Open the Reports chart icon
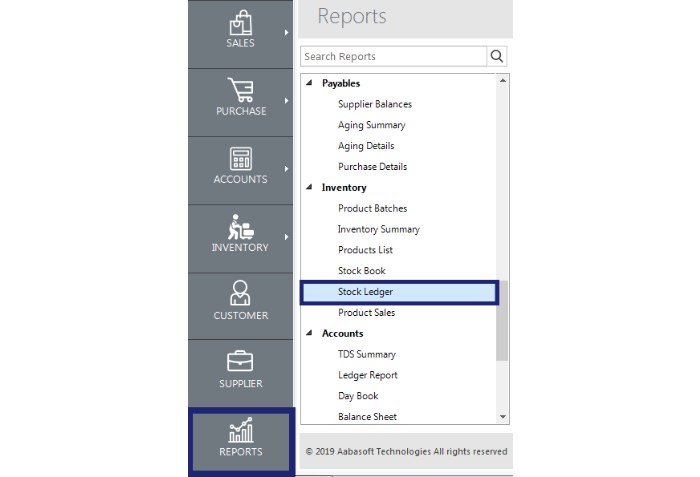 coord(241,430)
